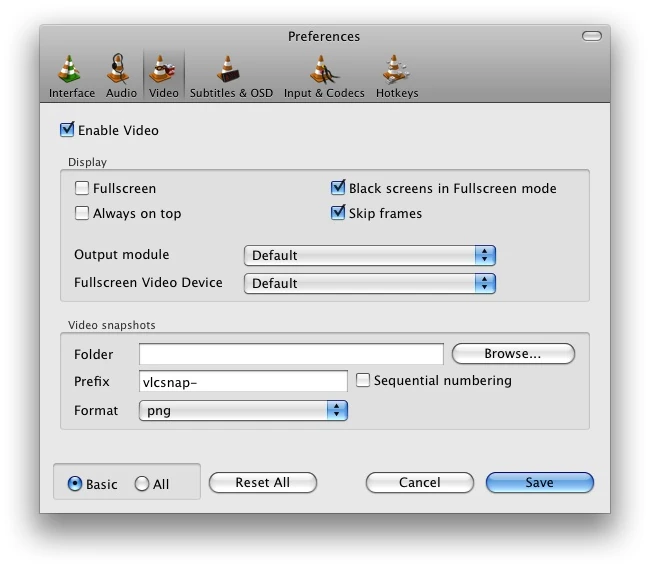
Task: Click the Browse... button for snapshot folder
Action: point(513,354)
